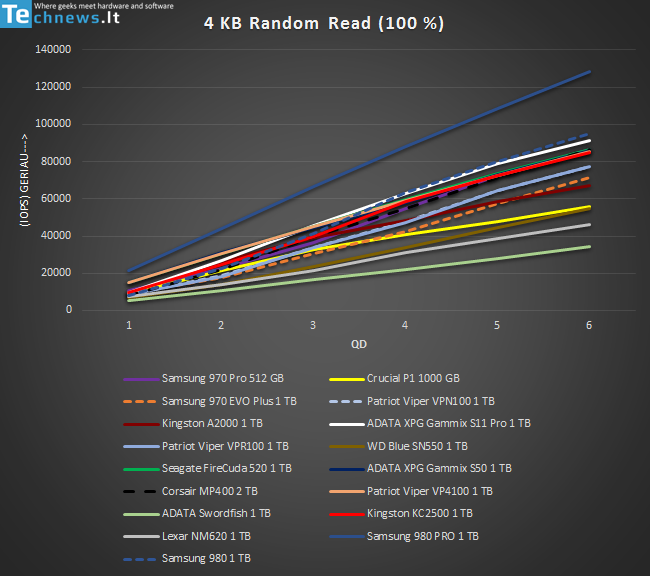Screen dimensions: 650x576
Task: Click the y-axis value 60000
Action: (x=56, y=198)
